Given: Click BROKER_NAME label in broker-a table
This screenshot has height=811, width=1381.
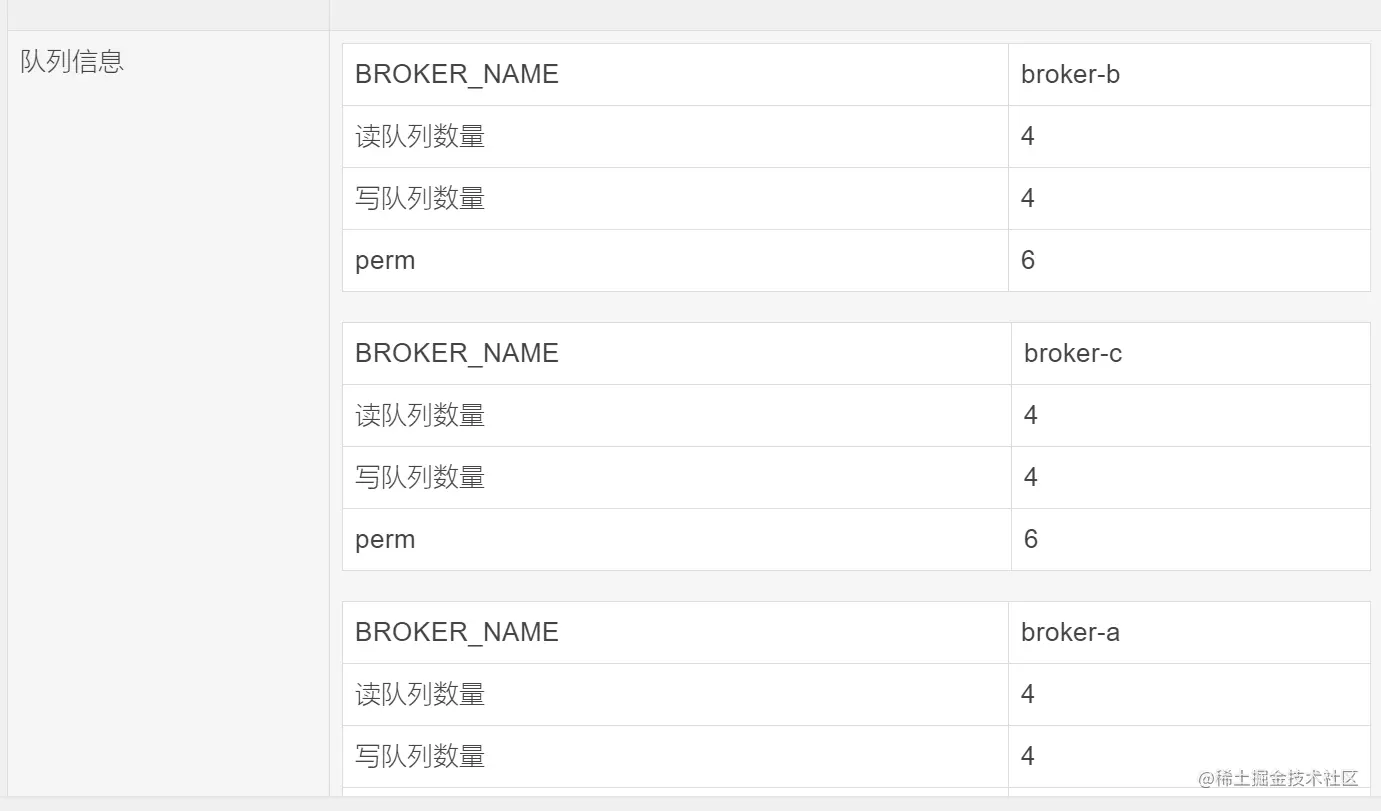Looking at the screenshot, I should click(457, 633).
